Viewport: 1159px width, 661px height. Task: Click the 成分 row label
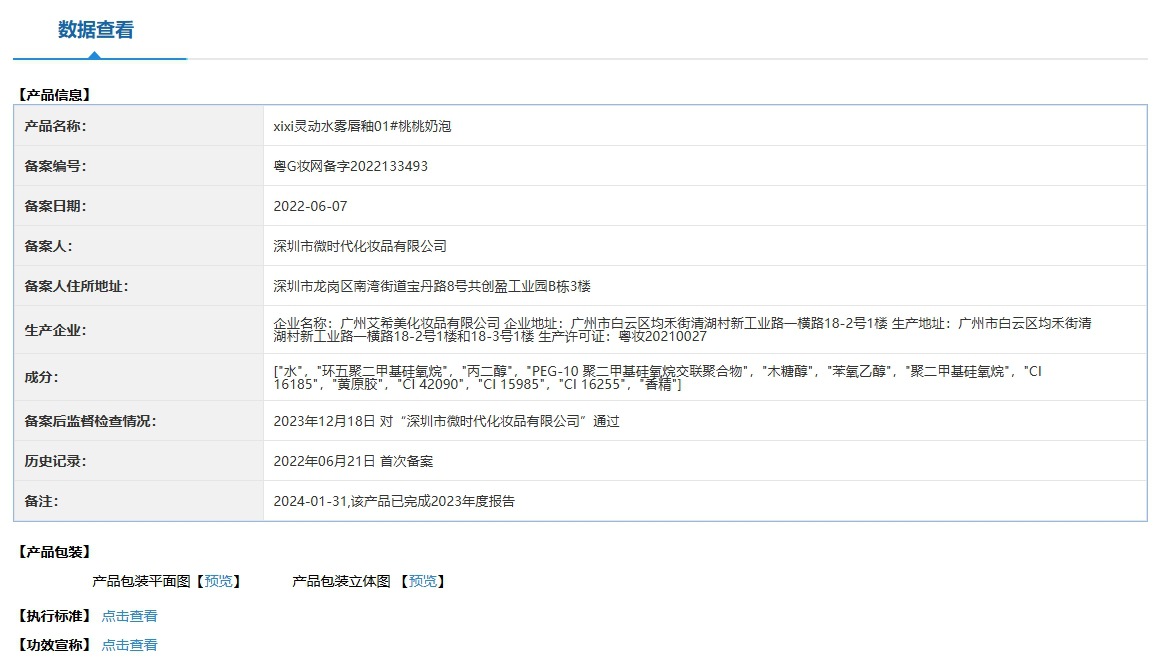pyautogui.click(x=41, y=377)
